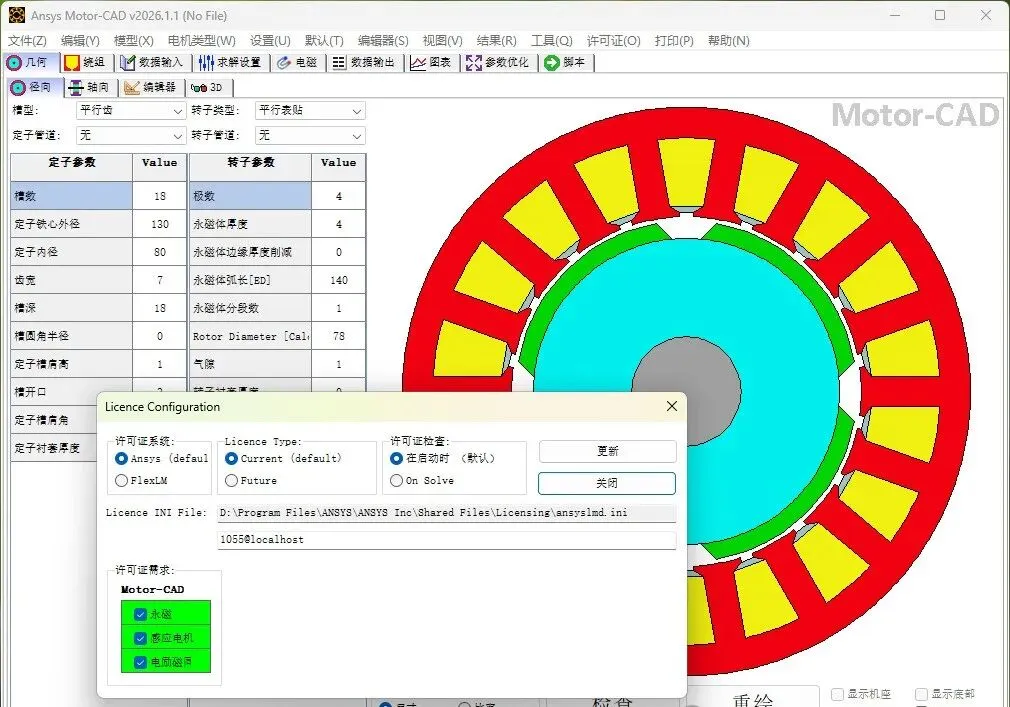Choose the Future licence type

(231, 480)
